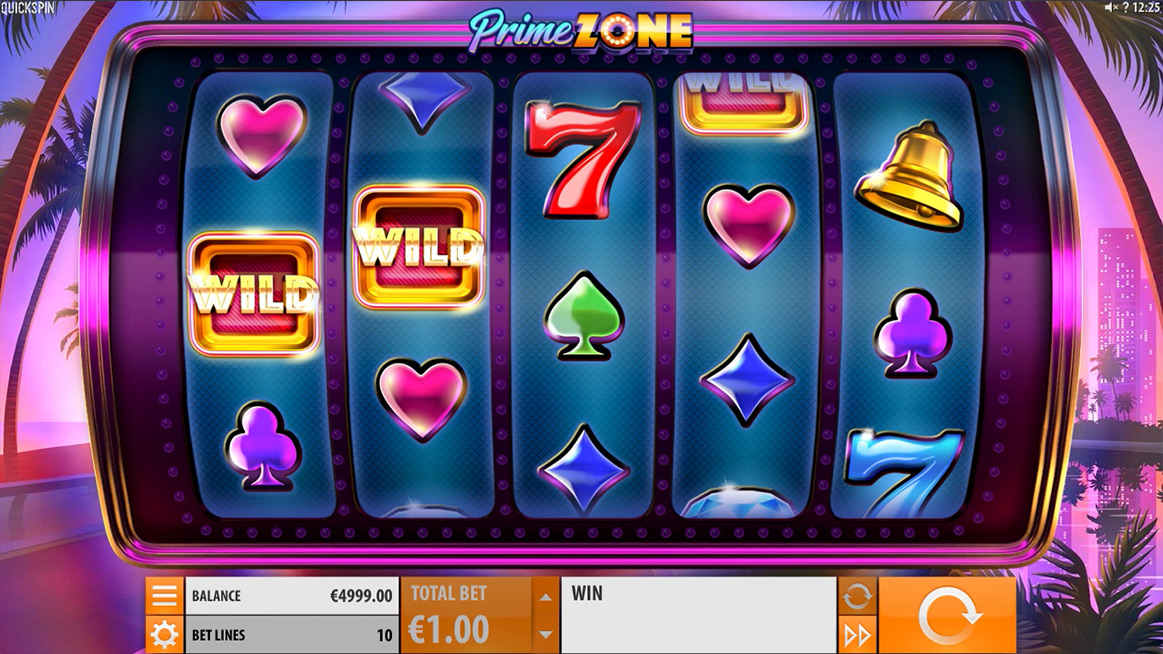Select the Total Bet €1.00 panel

pyautogui.click(x=467, y=615)
